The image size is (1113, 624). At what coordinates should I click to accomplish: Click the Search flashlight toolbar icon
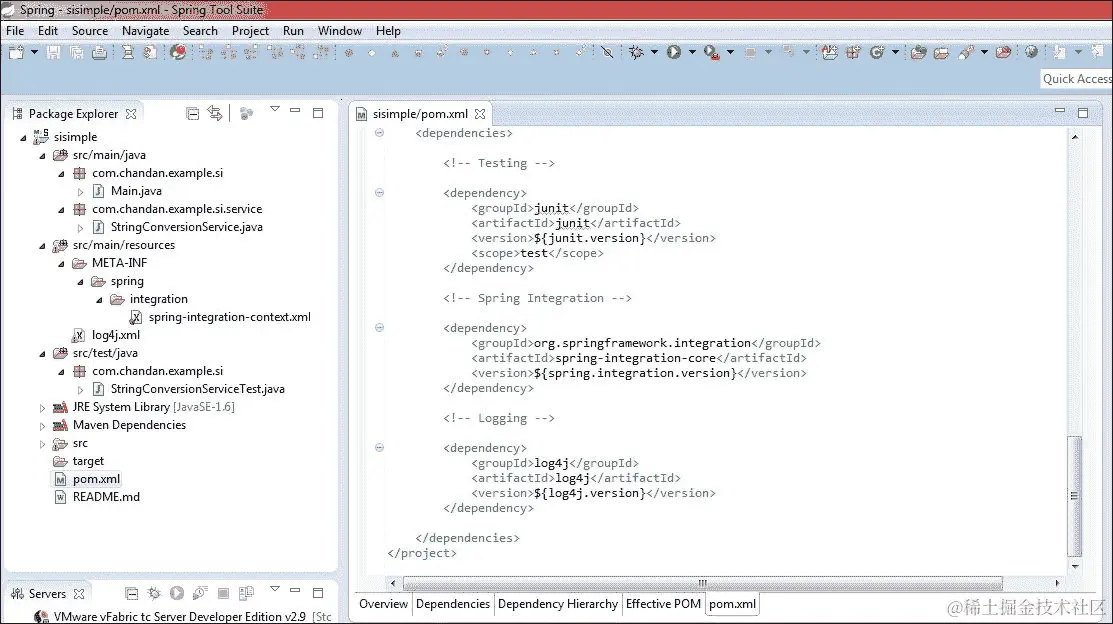966,53
